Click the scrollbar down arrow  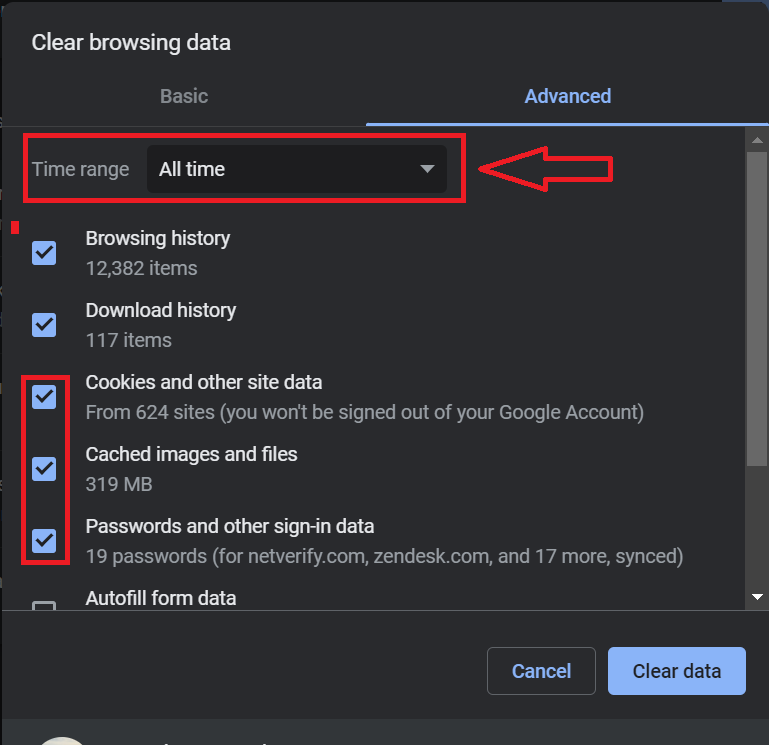pyautogui.click(x=757, y=597)
